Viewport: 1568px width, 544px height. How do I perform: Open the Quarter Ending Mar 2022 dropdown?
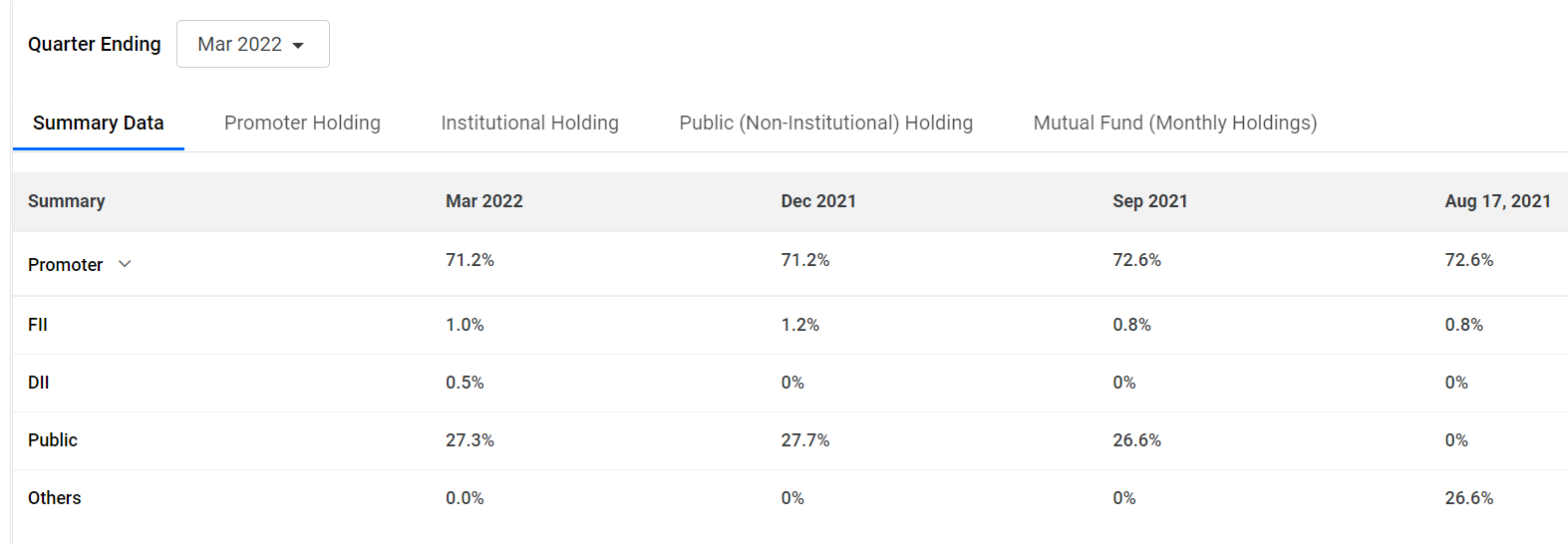(252, 44)
